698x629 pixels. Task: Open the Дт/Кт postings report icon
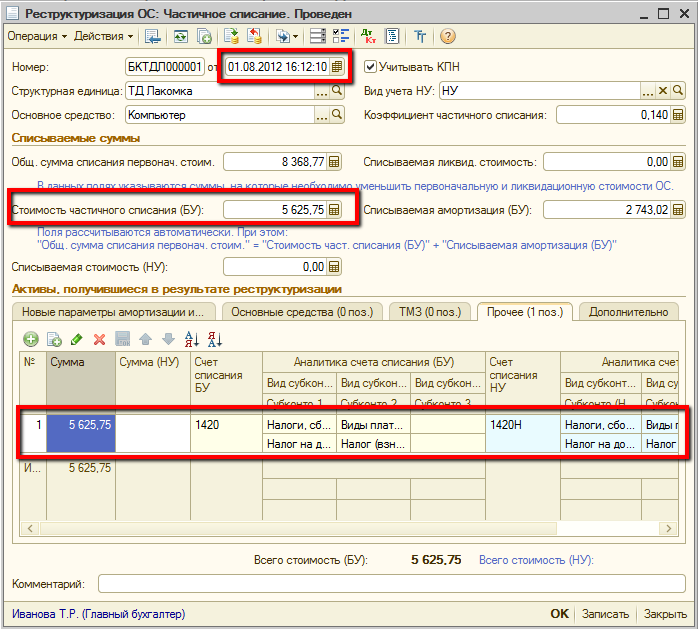368,36
